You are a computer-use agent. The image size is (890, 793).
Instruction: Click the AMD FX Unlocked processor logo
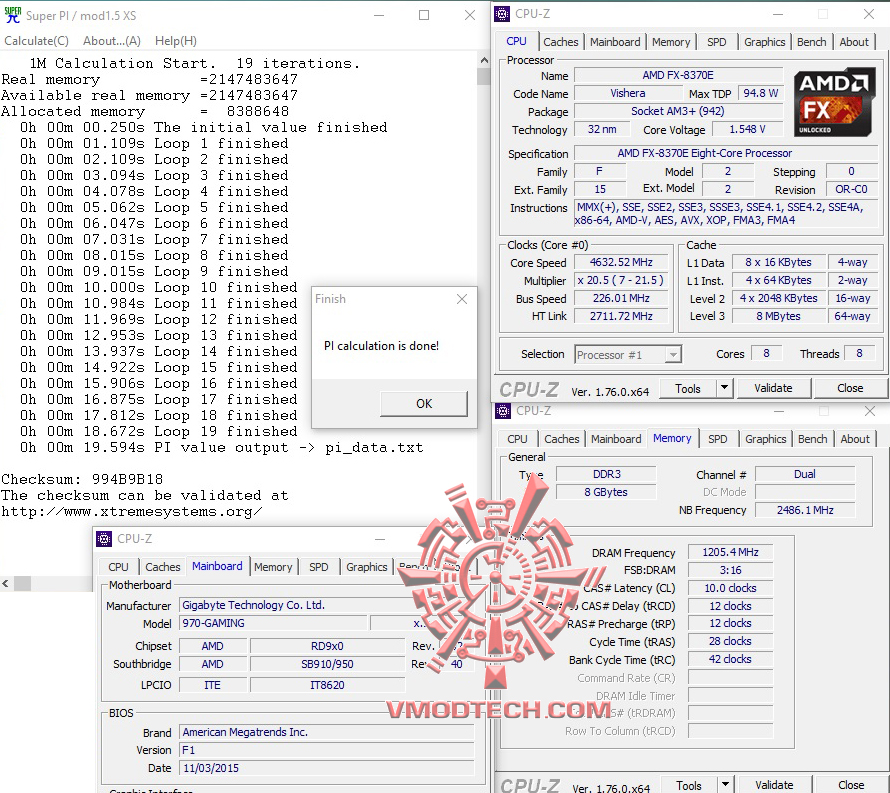pos(833,102)
